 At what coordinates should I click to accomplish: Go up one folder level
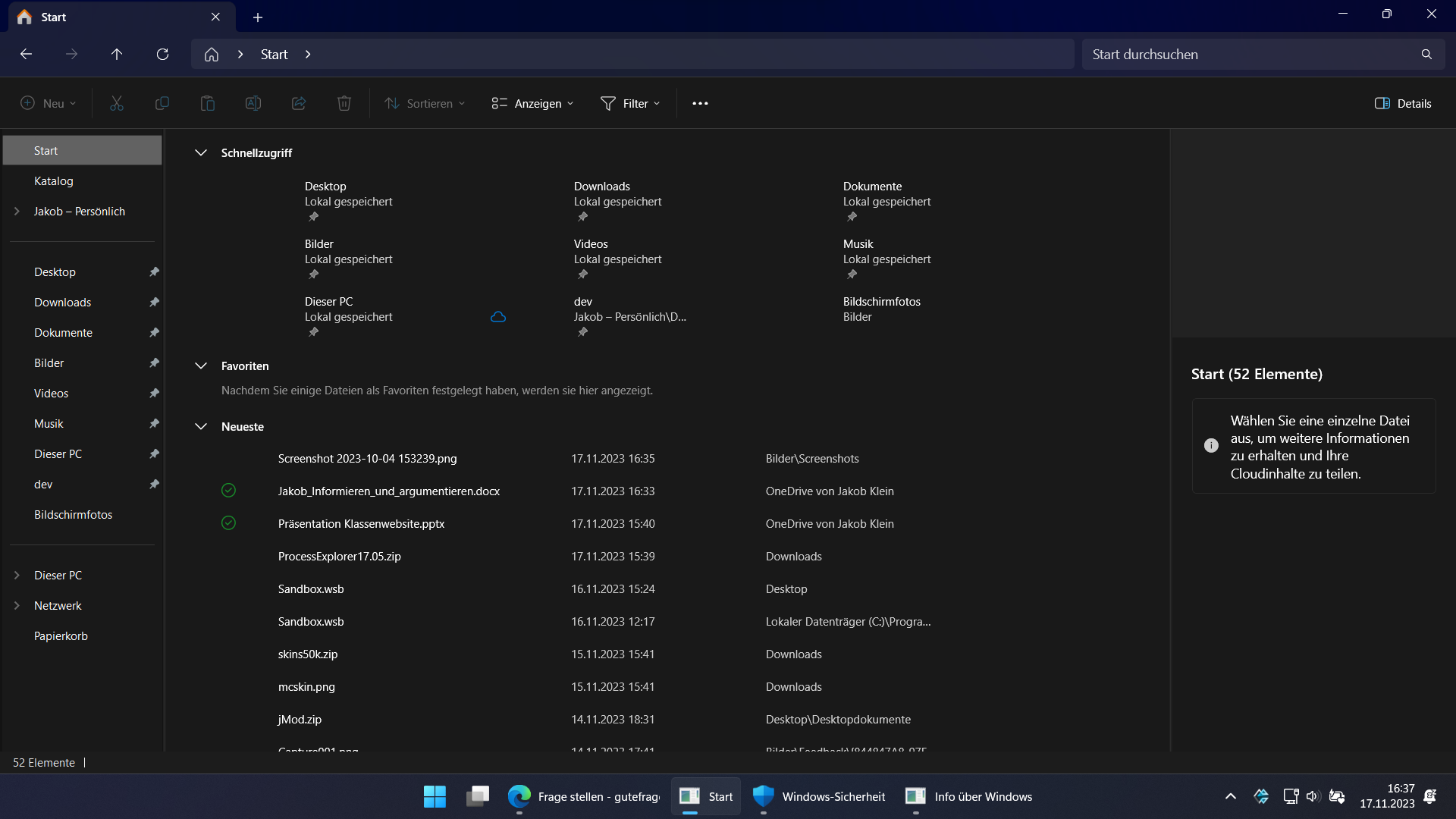pyautogui.click(x=117, y=55)
